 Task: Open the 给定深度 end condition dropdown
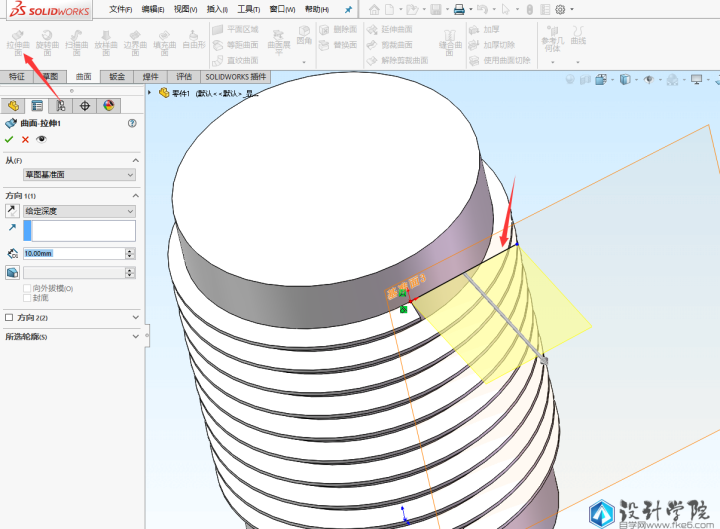click(x=80, y=211)
